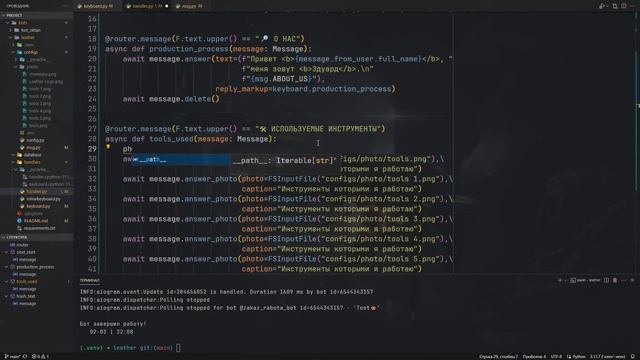
Task: Open the errors and warnings counter
Action: point(40,357)
